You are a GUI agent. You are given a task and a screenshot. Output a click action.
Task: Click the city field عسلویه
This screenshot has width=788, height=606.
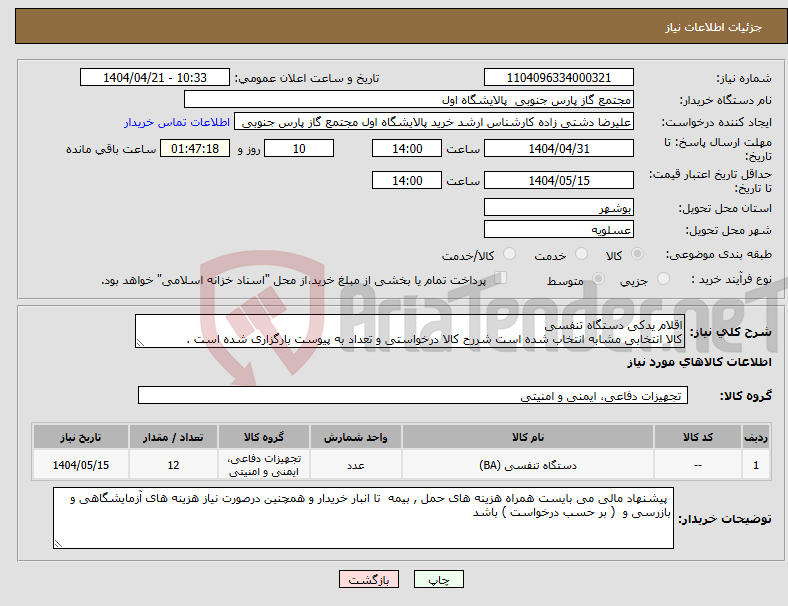point(558,229)
